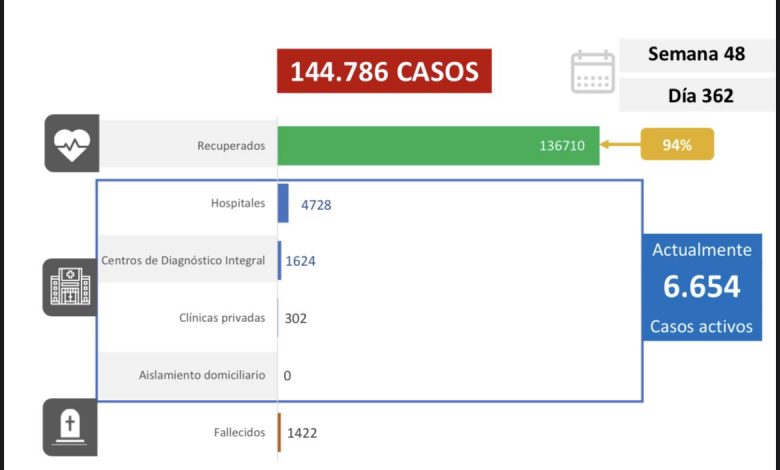Click the blue Hospitales bar
780x470 pixels.
point(283,203)
